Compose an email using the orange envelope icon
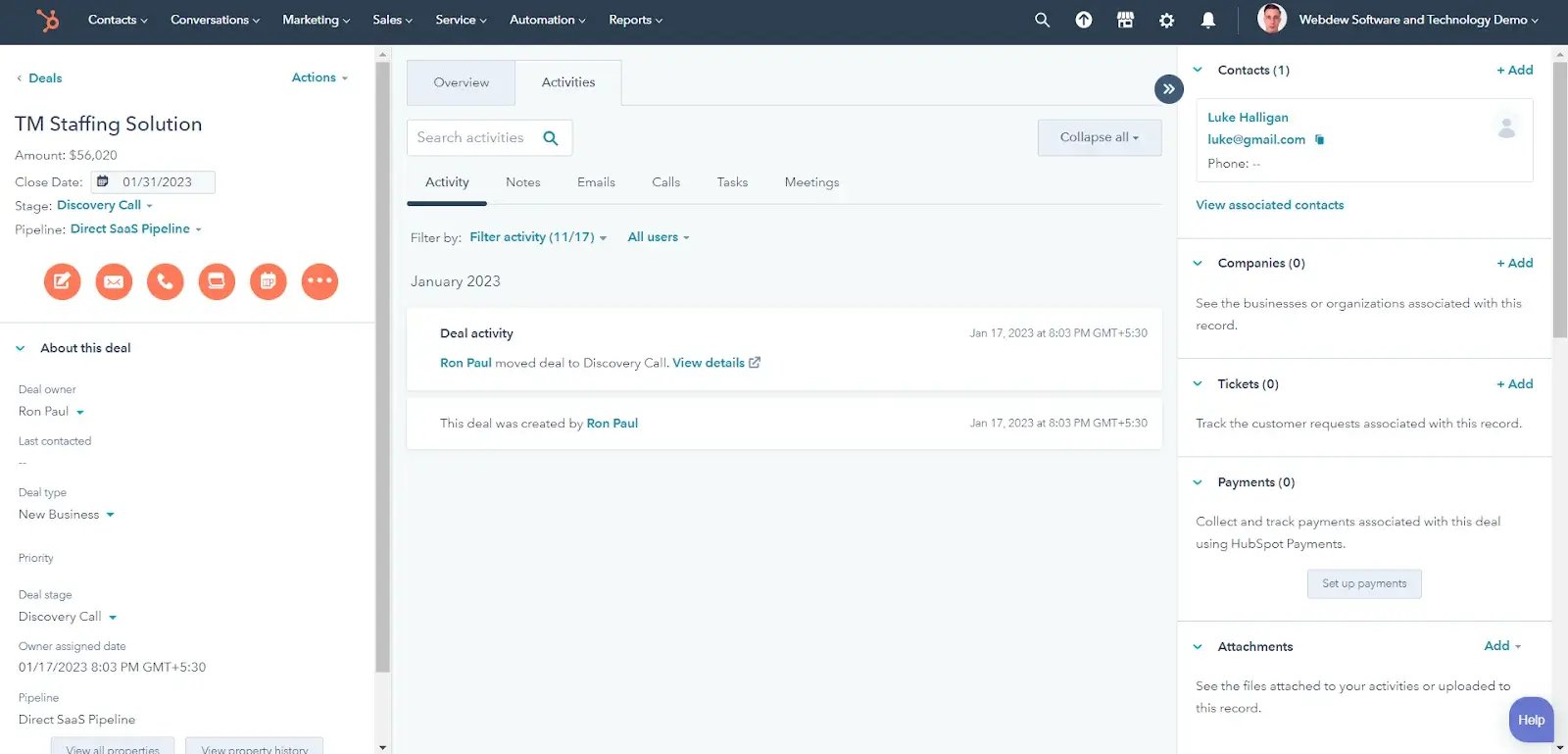 (x=114, y=281)
